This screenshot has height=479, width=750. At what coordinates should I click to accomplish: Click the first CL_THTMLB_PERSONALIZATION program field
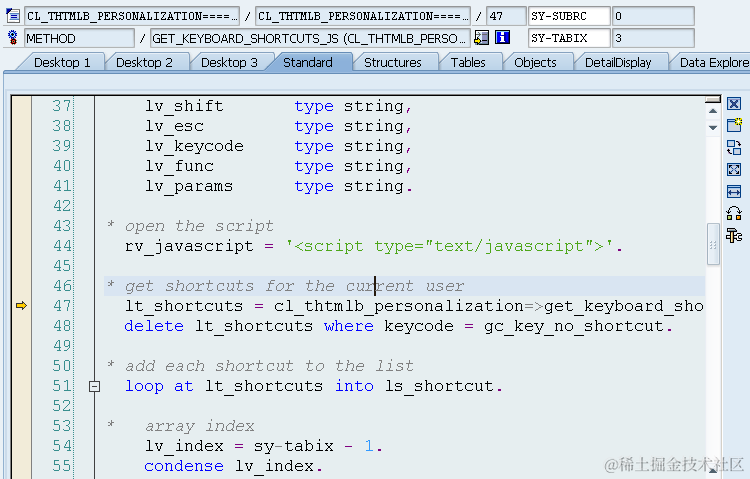coord(132,16)
